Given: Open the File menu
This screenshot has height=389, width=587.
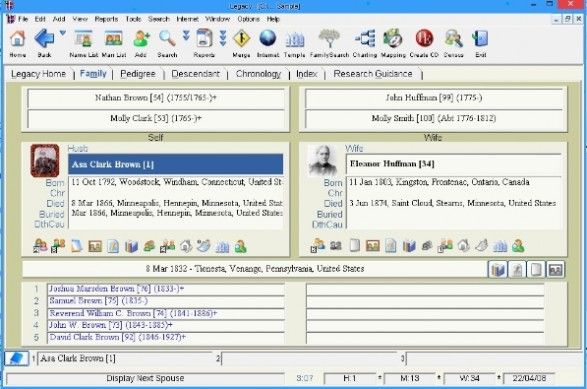Looking at the screenshot, I should (23, 19).
